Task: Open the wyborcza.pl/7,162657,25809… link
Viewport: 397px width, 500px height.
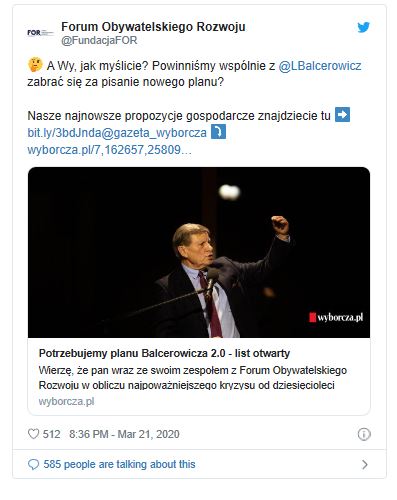Action: pos(109,150)
